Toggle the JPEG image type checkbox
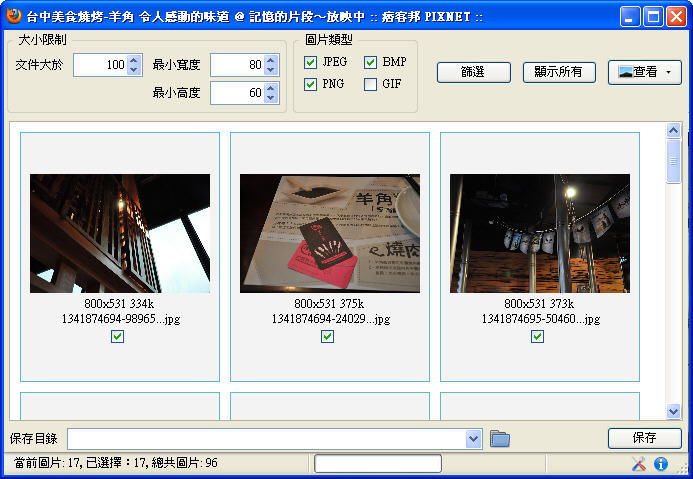 pyautogui.click(x=311, y=63)
